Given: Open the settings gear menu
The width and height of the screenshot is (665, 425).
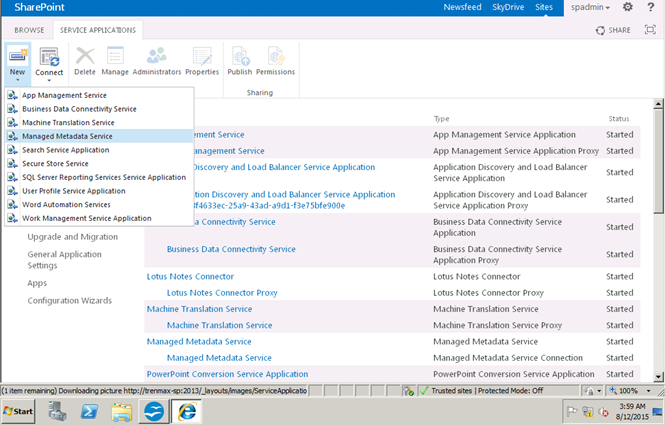Looking at the screenshot, I should click(x=628, y=7).
